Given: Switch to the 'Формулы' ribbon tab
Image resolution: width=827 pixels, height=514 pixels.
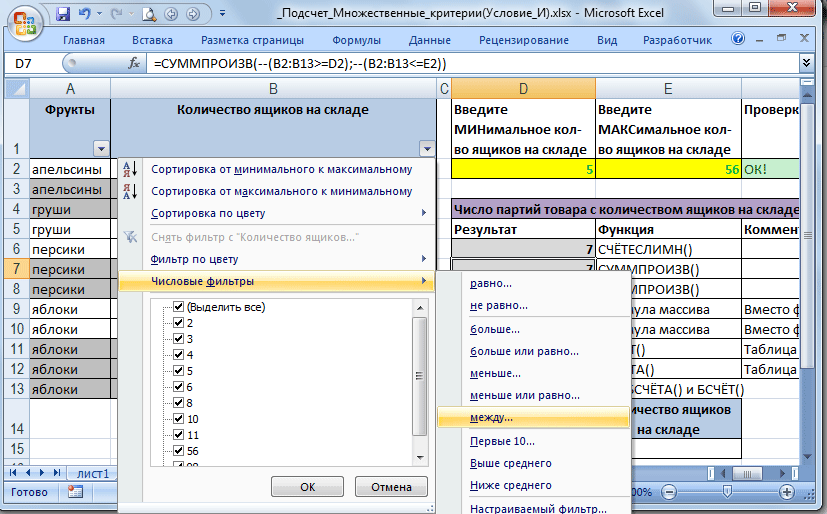Looking at the screenshot, I should (356, 41).
